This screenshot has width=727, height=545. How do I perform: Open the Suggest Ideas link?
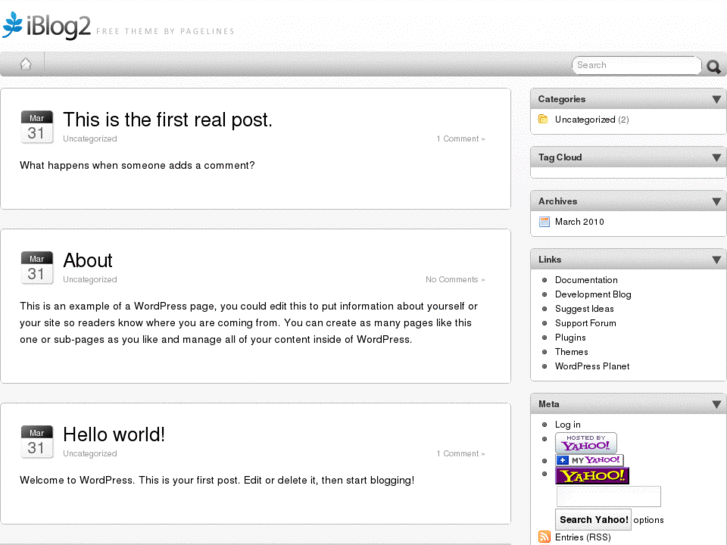(584, 309)
